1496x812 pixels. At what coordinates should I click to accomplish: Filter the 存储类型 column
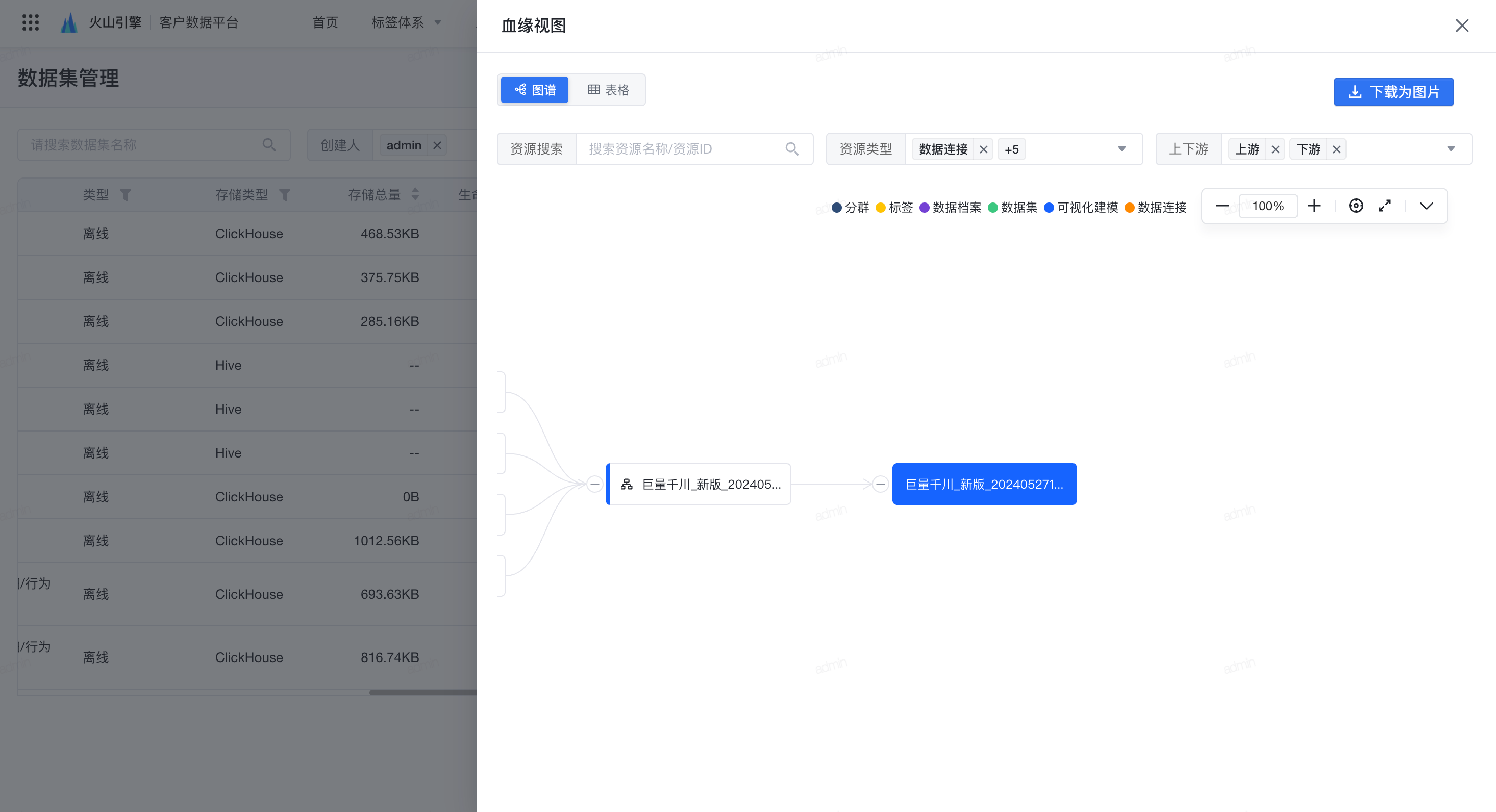[284, 195]
